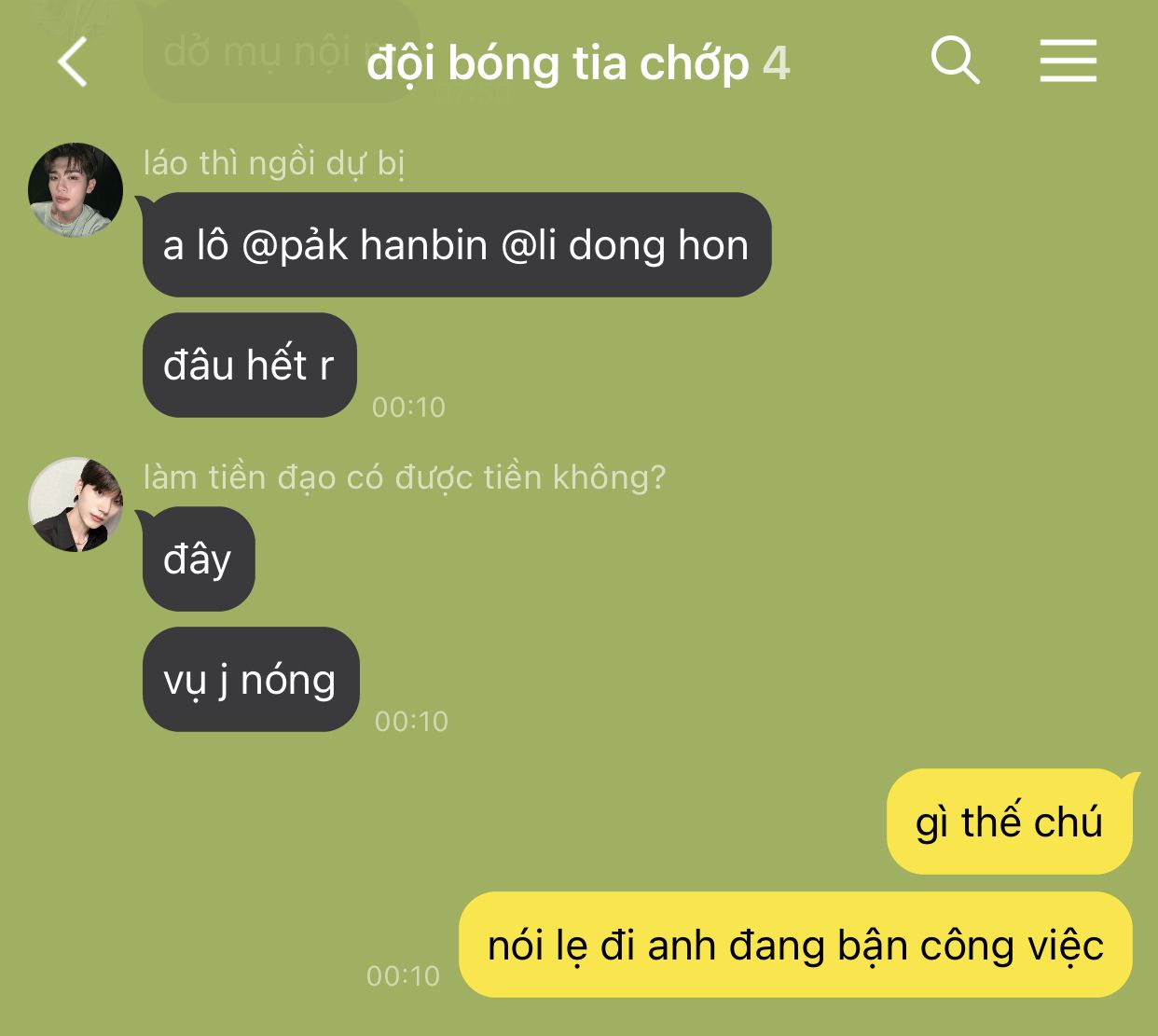Open avatar of làm tiền đạo sender

tap(76, 504)
